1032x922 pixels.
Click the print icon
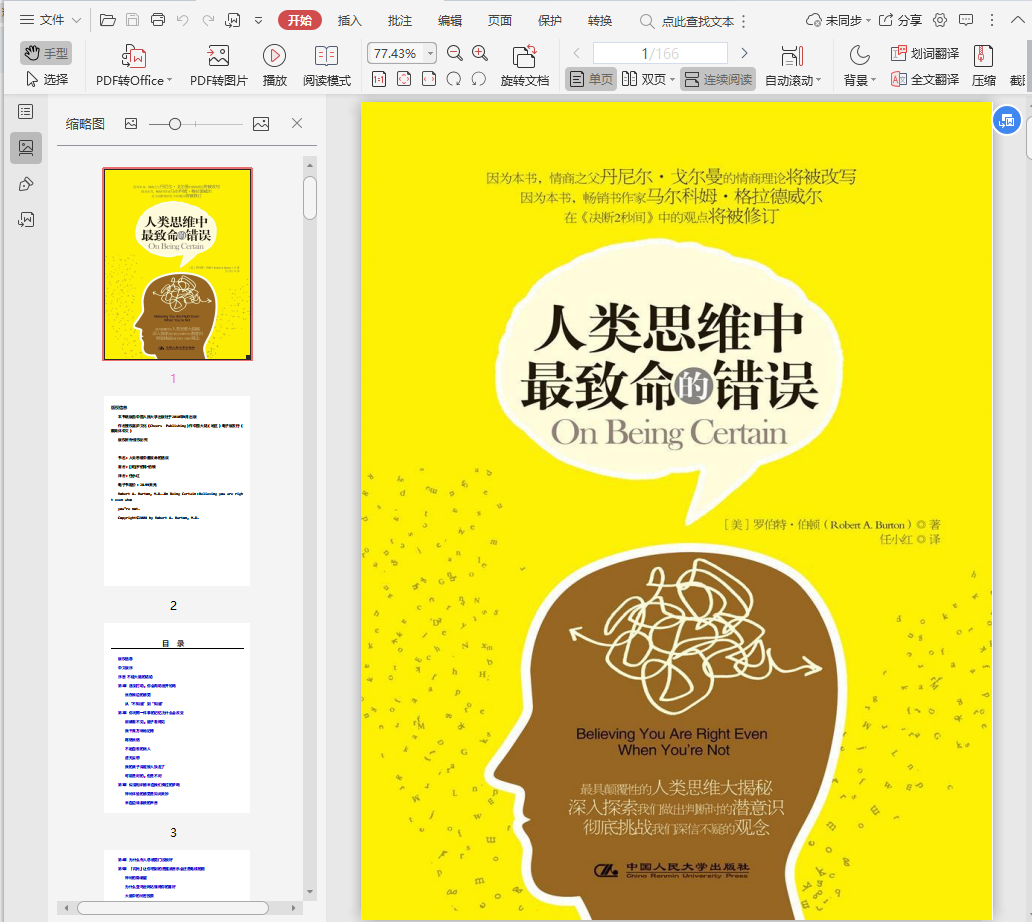(158, 20)
